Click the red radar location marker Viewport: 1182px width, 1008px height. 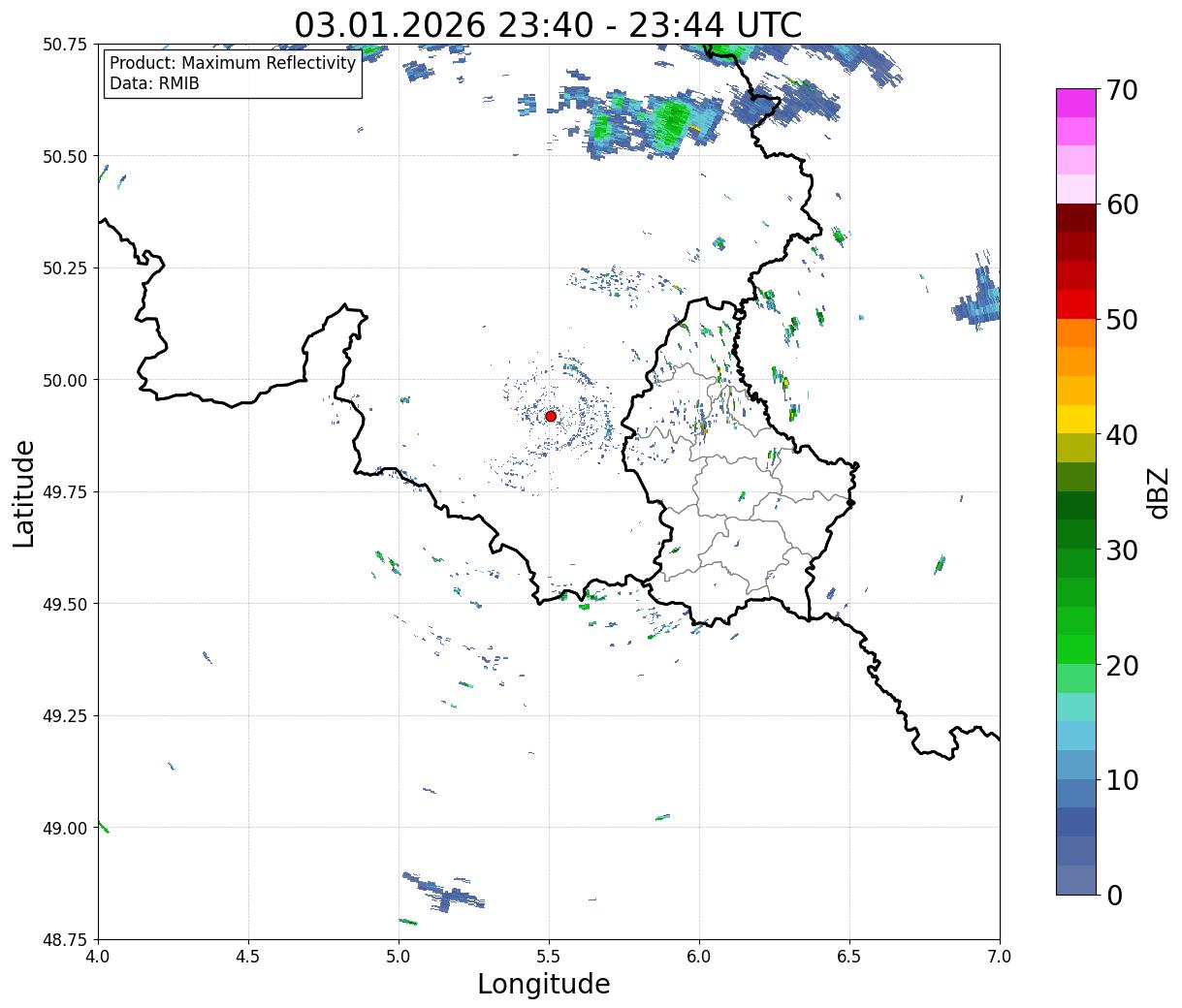551,416
